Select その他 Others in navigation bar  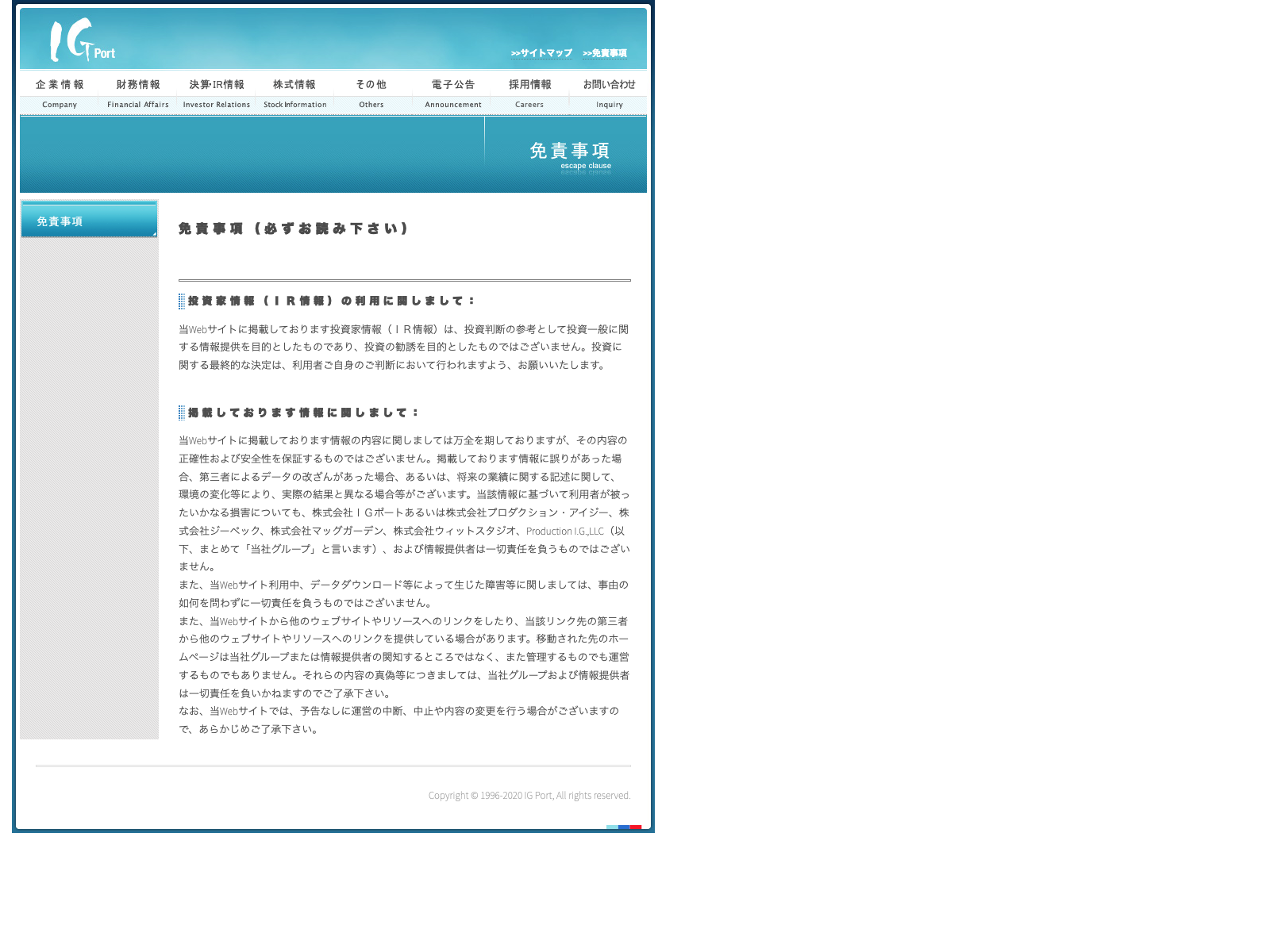point(371,93)
